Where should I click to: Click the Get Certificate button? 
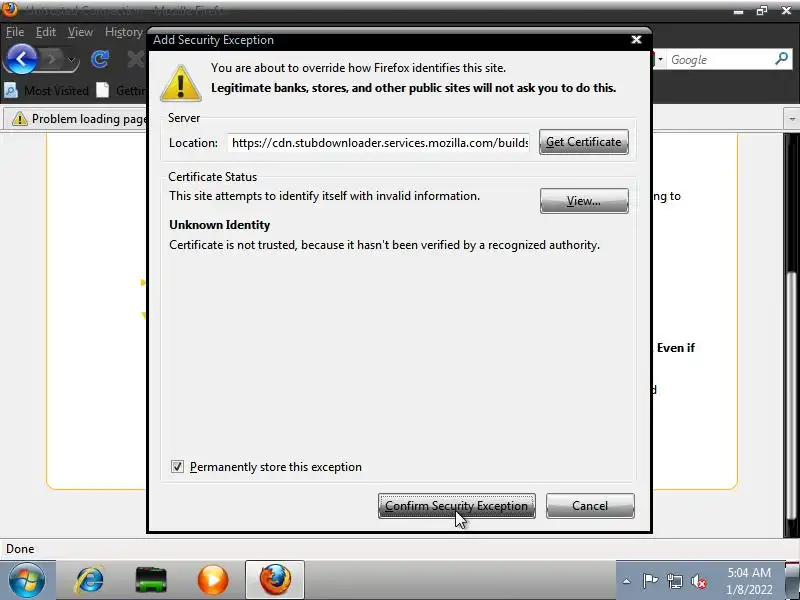(x=584, y=142)
